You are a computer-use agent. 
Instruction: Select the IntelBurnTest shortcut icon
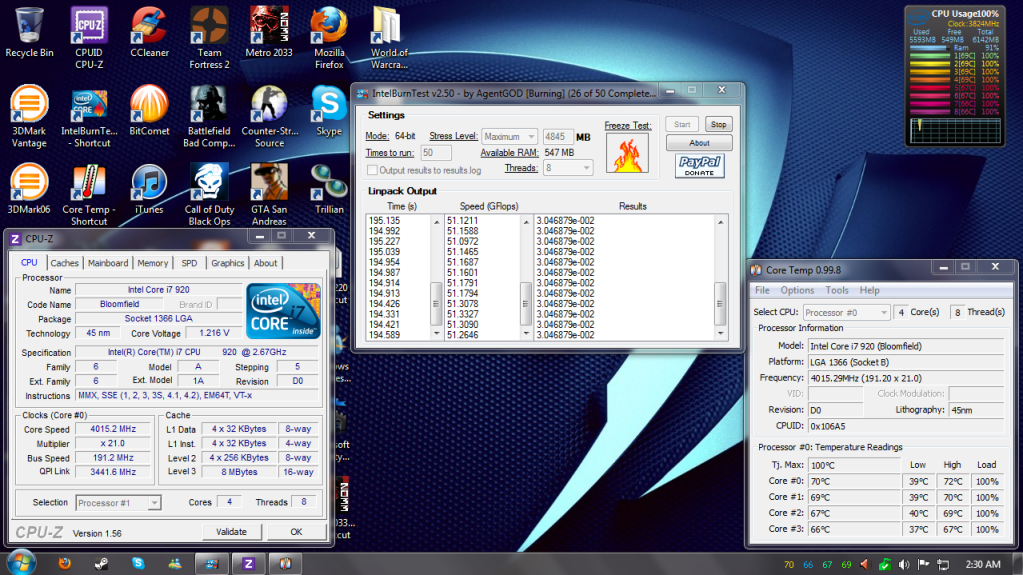(x=89, y=116)
